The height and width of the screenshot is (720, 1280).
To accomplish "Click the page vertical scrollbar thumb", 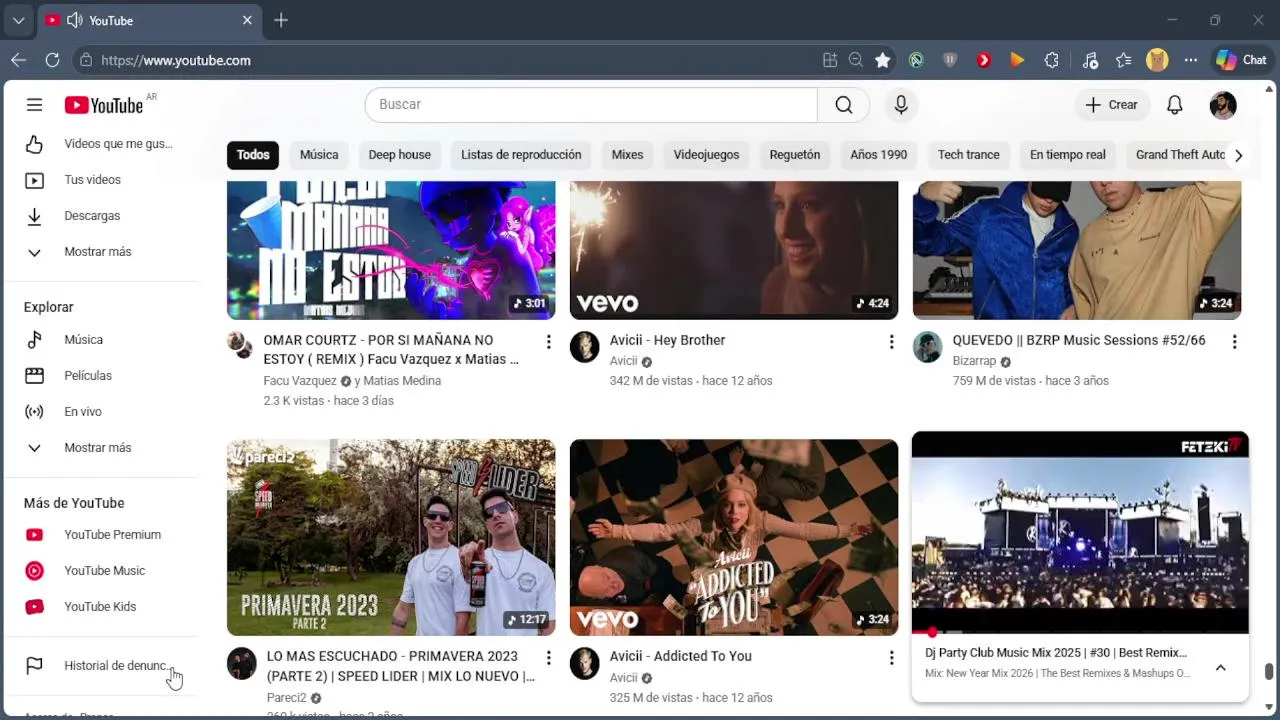I will [x=1270, y=671].
